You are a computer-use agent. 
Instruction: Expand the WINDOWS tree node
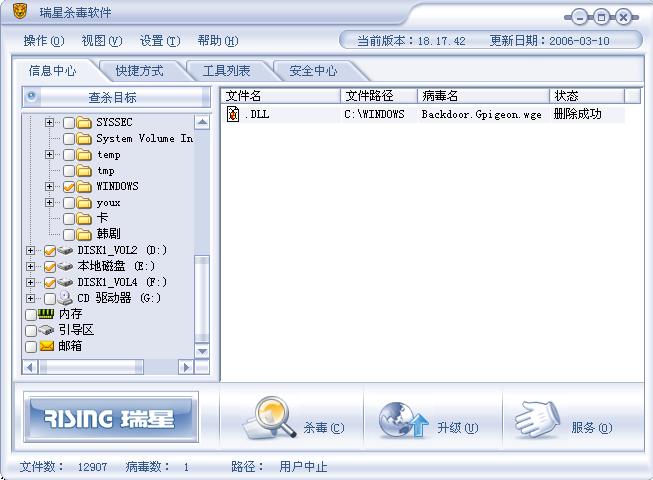(49, 187)
